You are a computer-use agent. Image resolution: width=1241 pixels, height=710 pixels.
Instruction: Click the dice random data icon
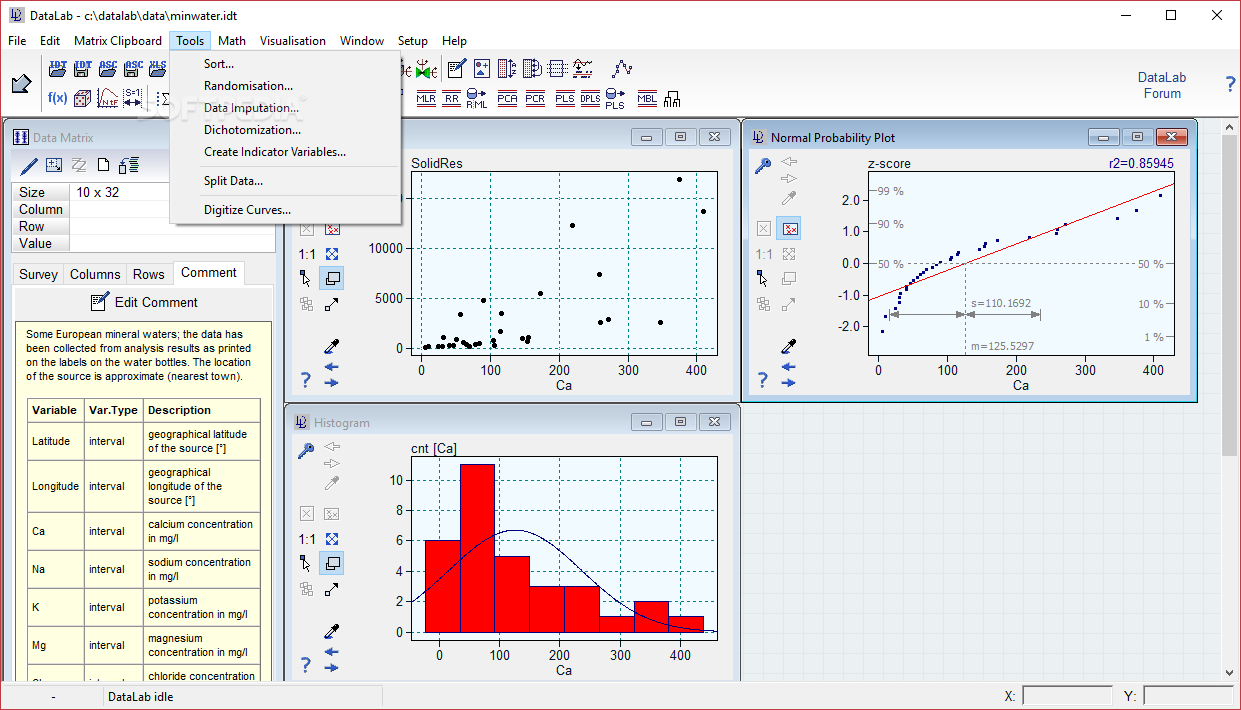point(83,98)
